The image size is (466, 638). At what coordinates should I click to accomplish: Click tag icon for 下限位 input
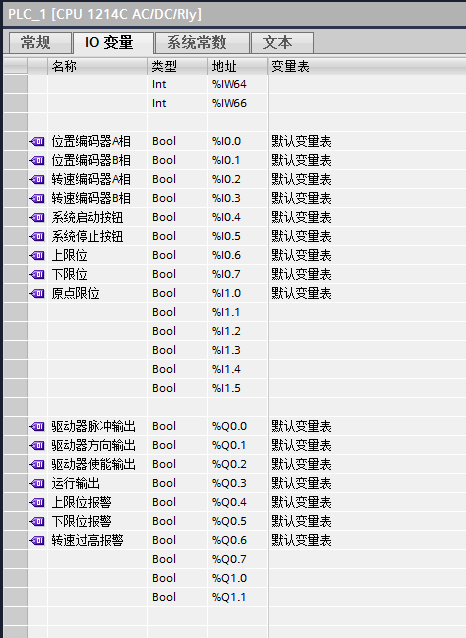(x=37, y=275)
